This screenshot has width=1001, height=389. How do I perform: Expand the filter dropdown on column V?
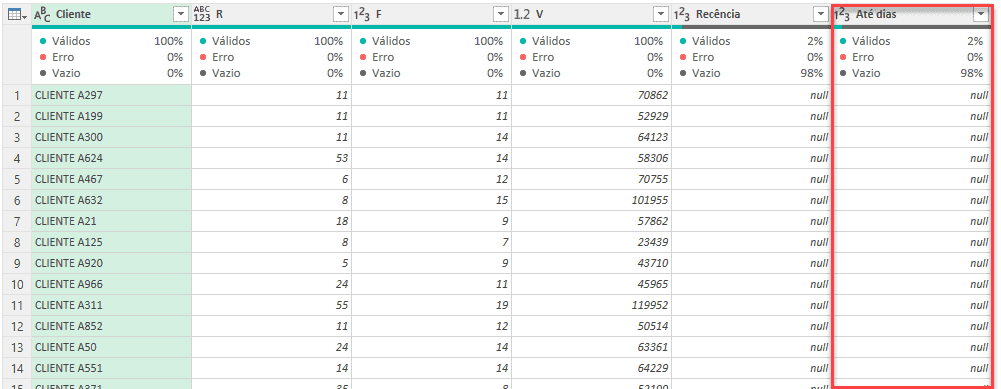click(x=660, y=15)
